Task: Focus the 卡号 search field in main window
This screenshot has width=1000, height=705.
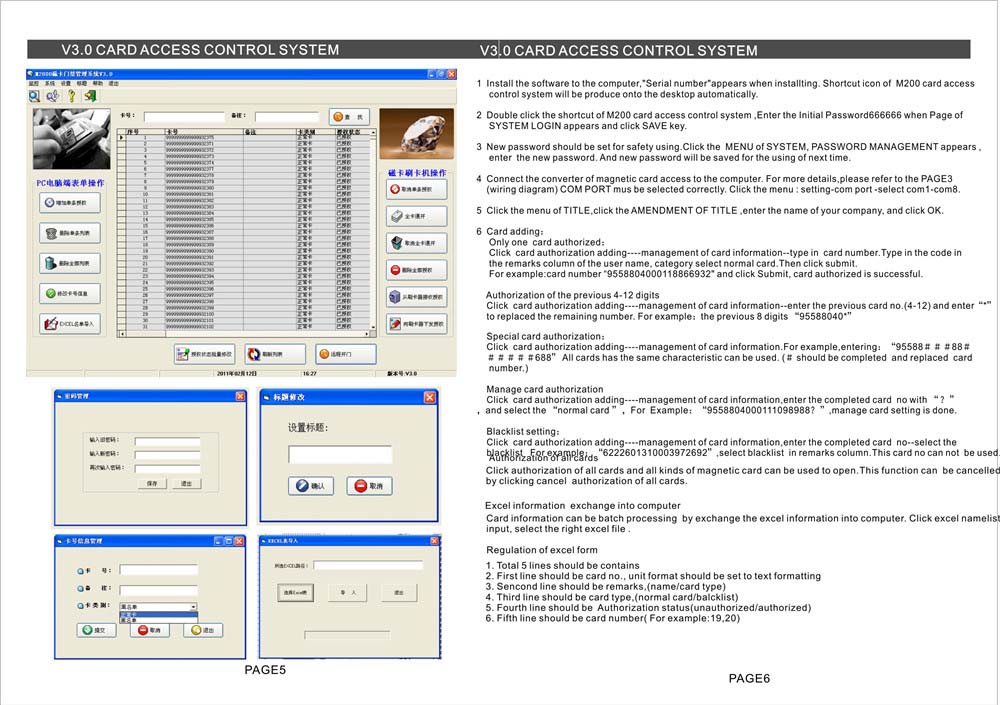Action: click(x=184, y=117)
